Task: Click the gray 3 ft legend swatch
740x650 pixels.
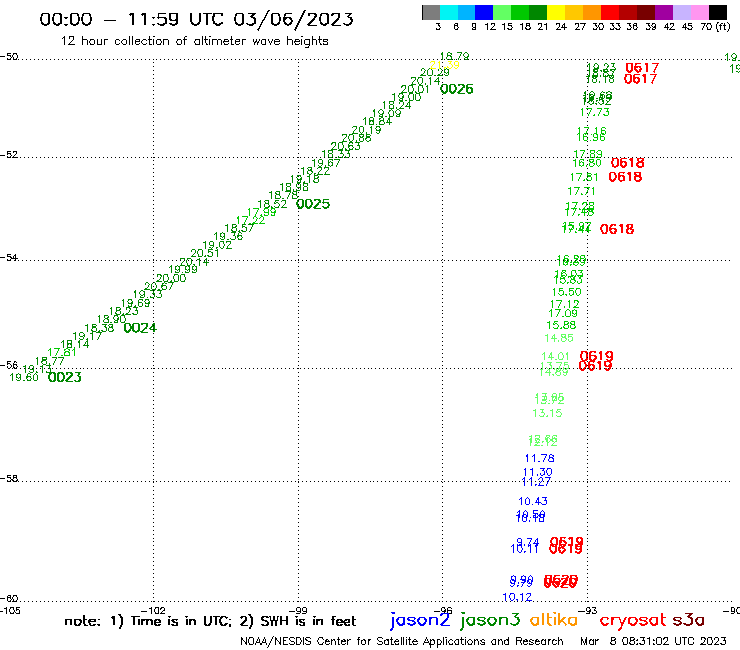Action: pos(431,12)
